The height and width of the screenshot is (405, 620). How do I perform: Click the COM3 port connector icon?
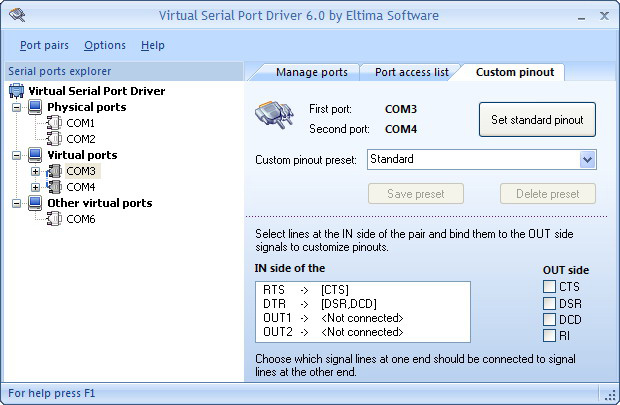tap(54, 171)
